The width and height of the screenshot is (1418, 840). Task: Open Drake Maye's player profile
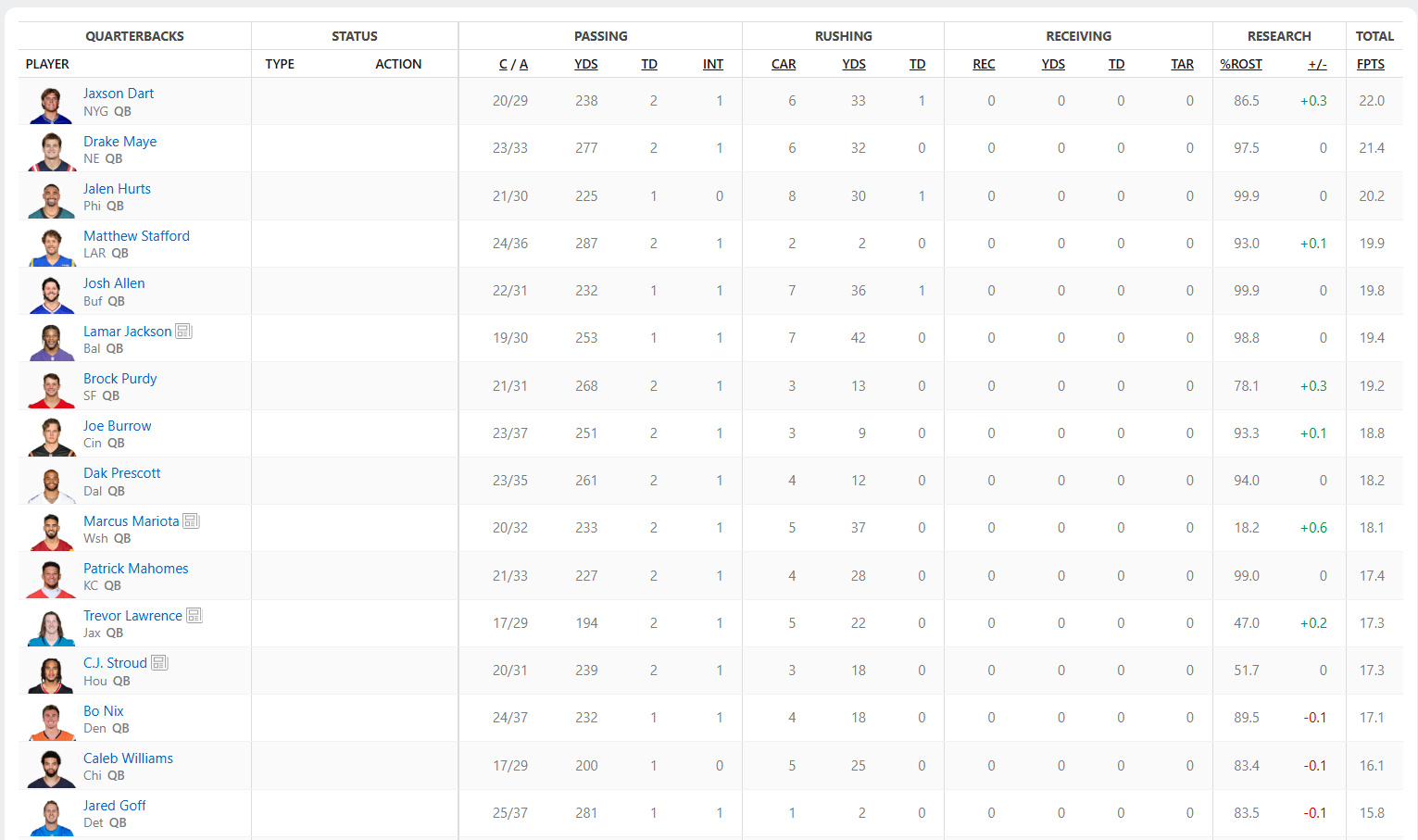pos(119,141)
